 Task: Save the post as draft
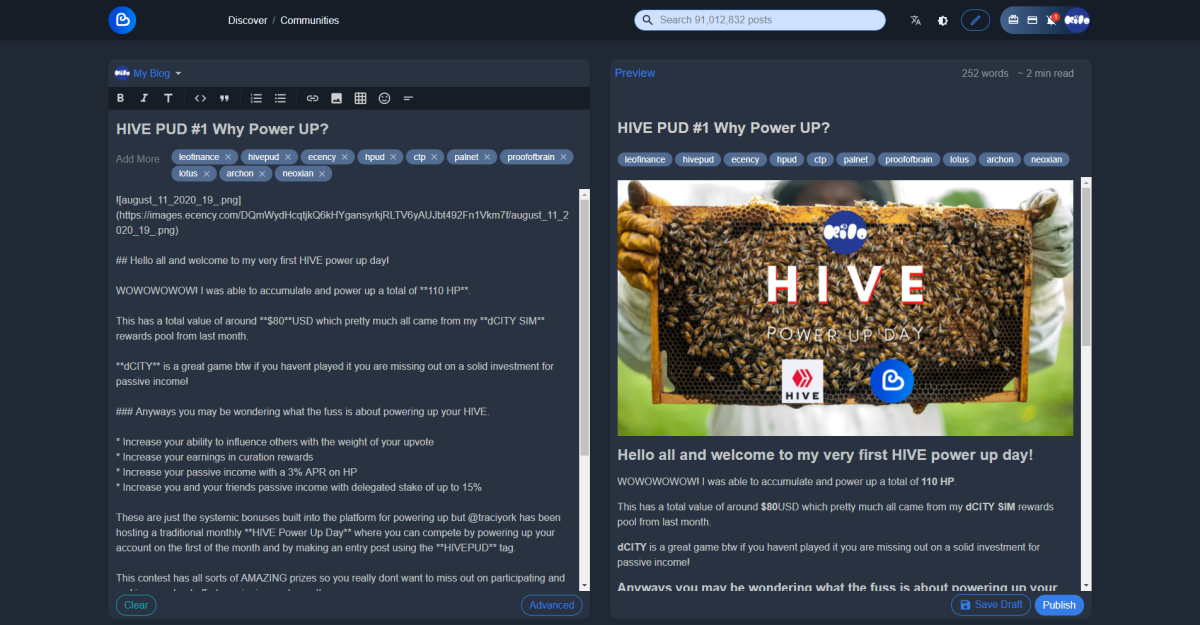990,605
